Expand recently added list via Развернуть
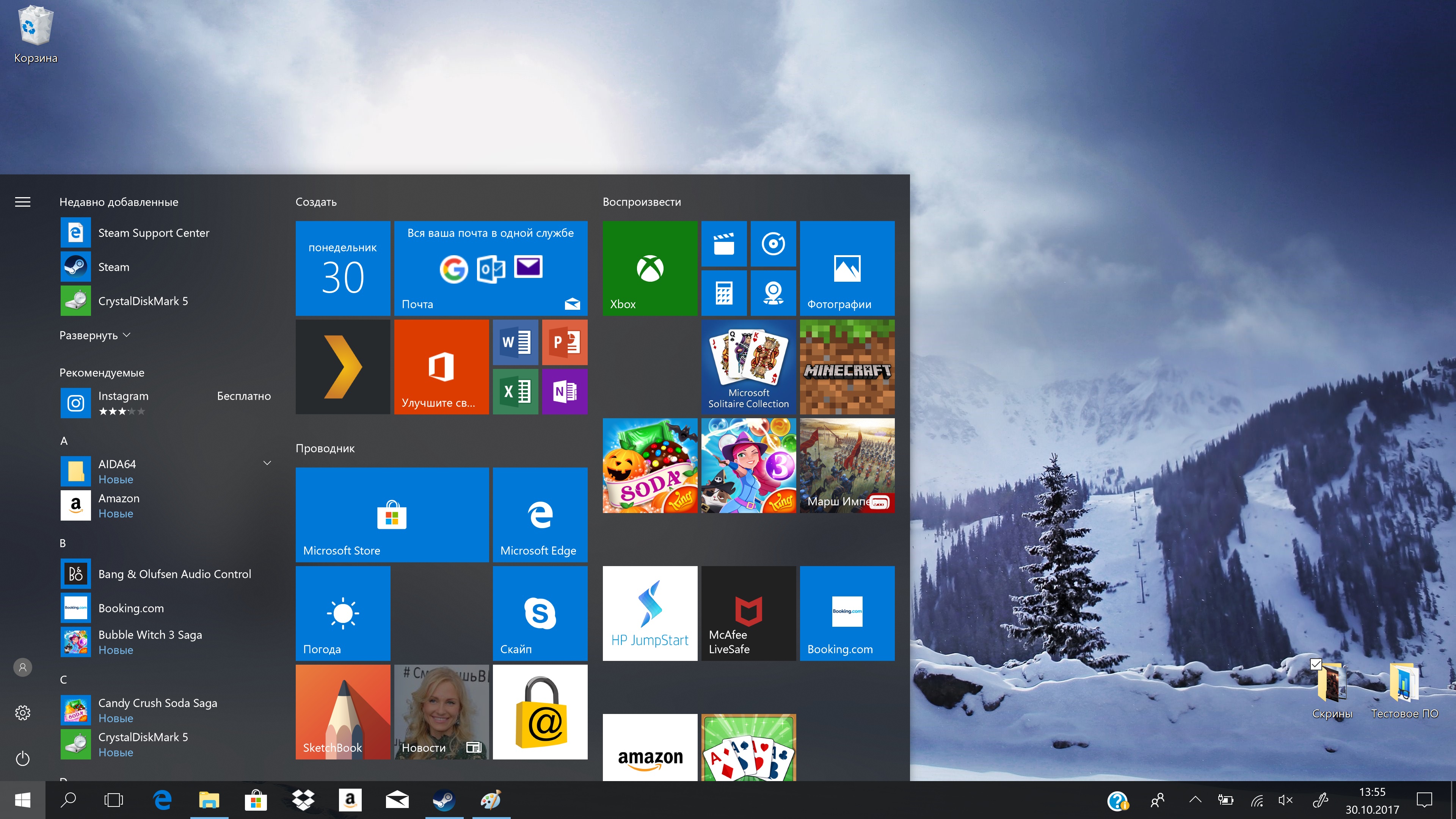The height and width of the screenshot is (819, 1456). click(95, 335)
